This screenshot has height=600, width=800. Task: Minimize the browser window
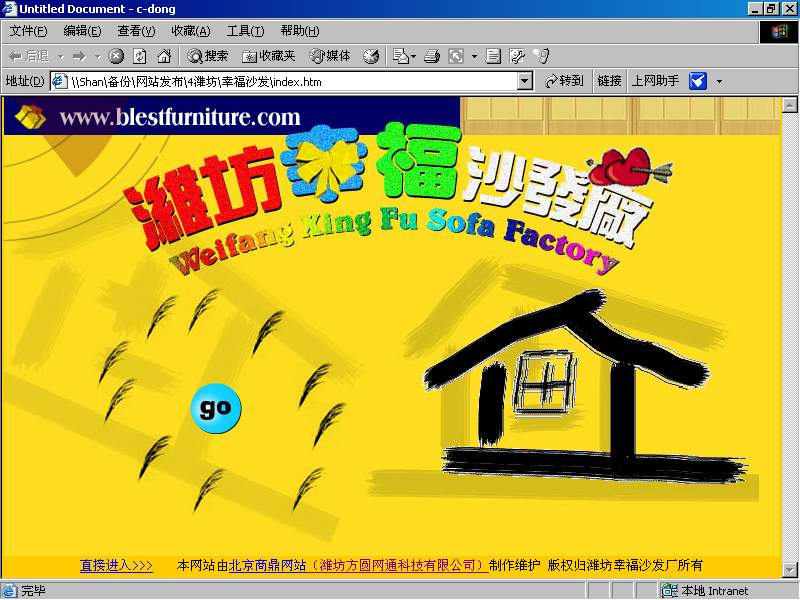[756, 9]
